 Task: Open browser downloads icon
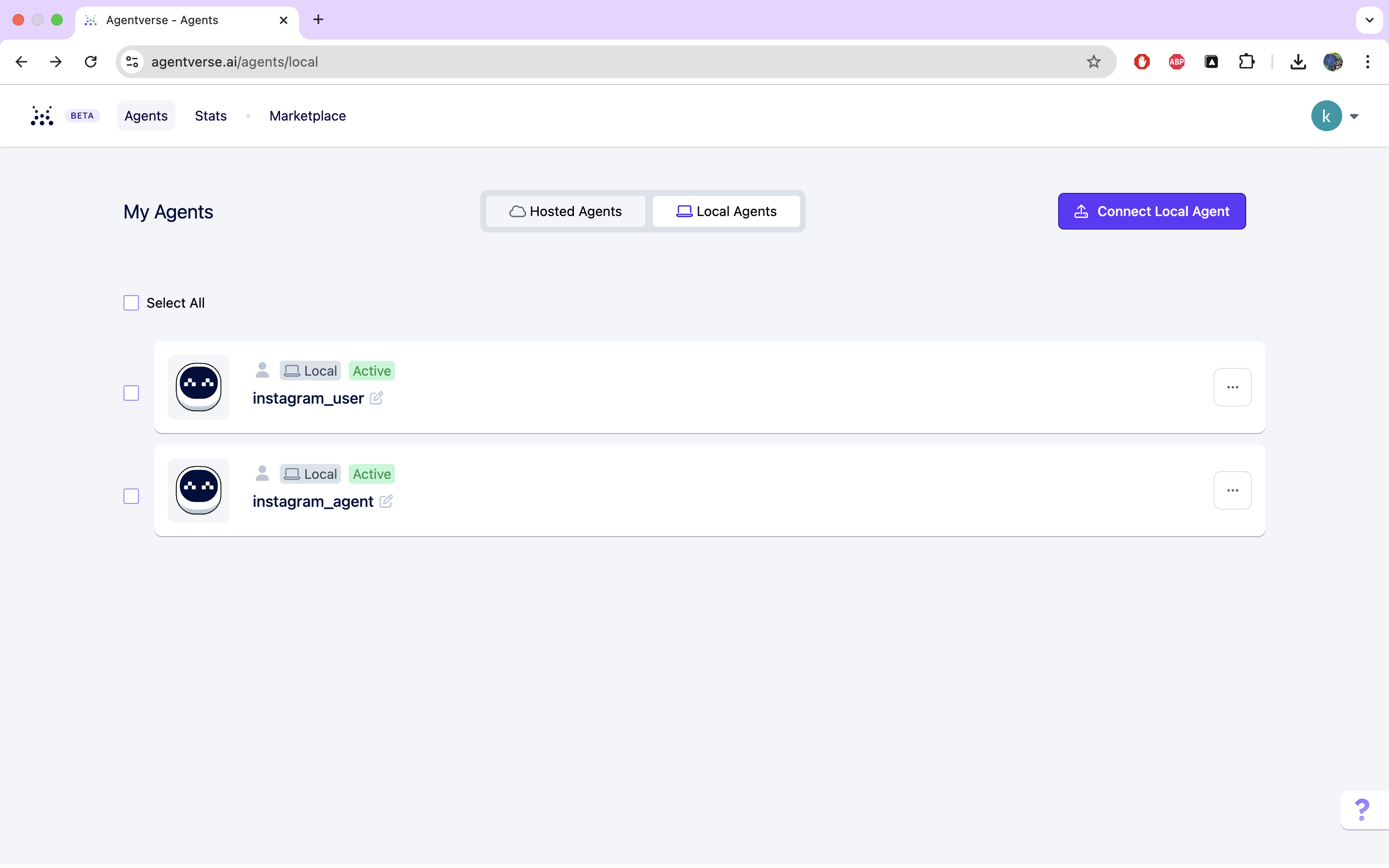1298,62
